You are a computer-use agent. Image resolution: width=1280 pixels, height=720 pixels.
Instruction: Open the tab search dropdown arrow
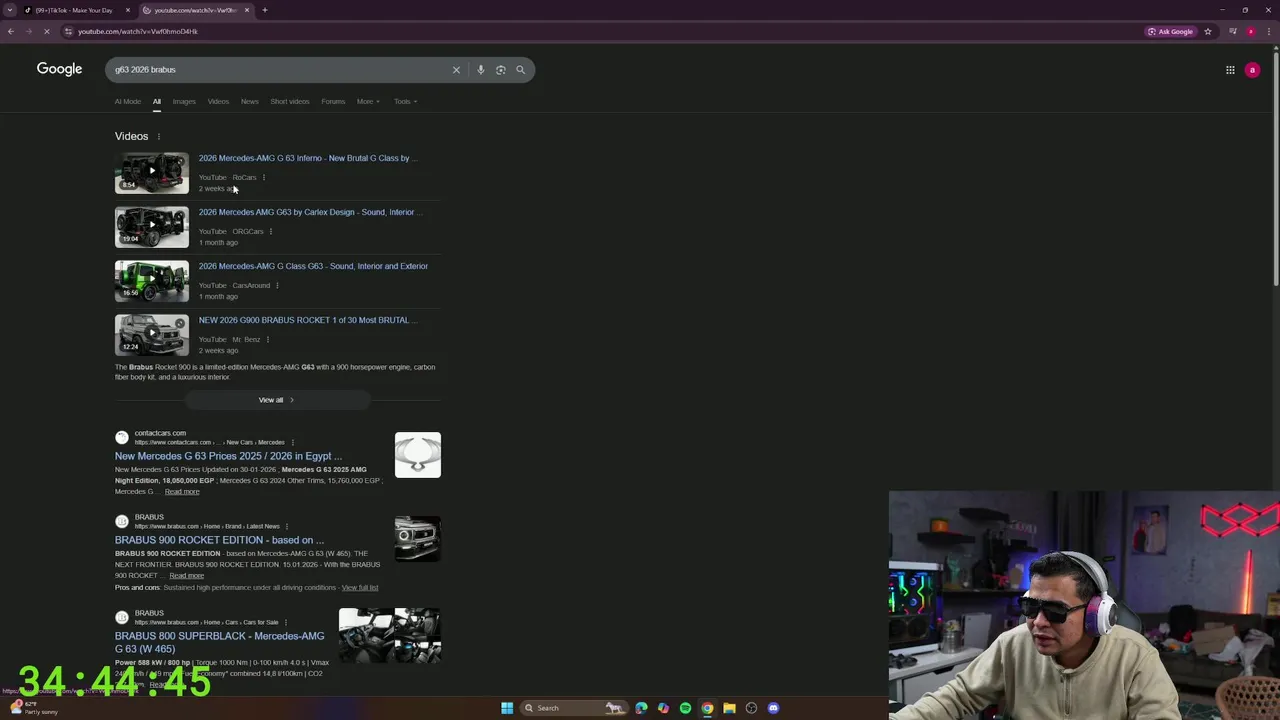pos(11,10)
